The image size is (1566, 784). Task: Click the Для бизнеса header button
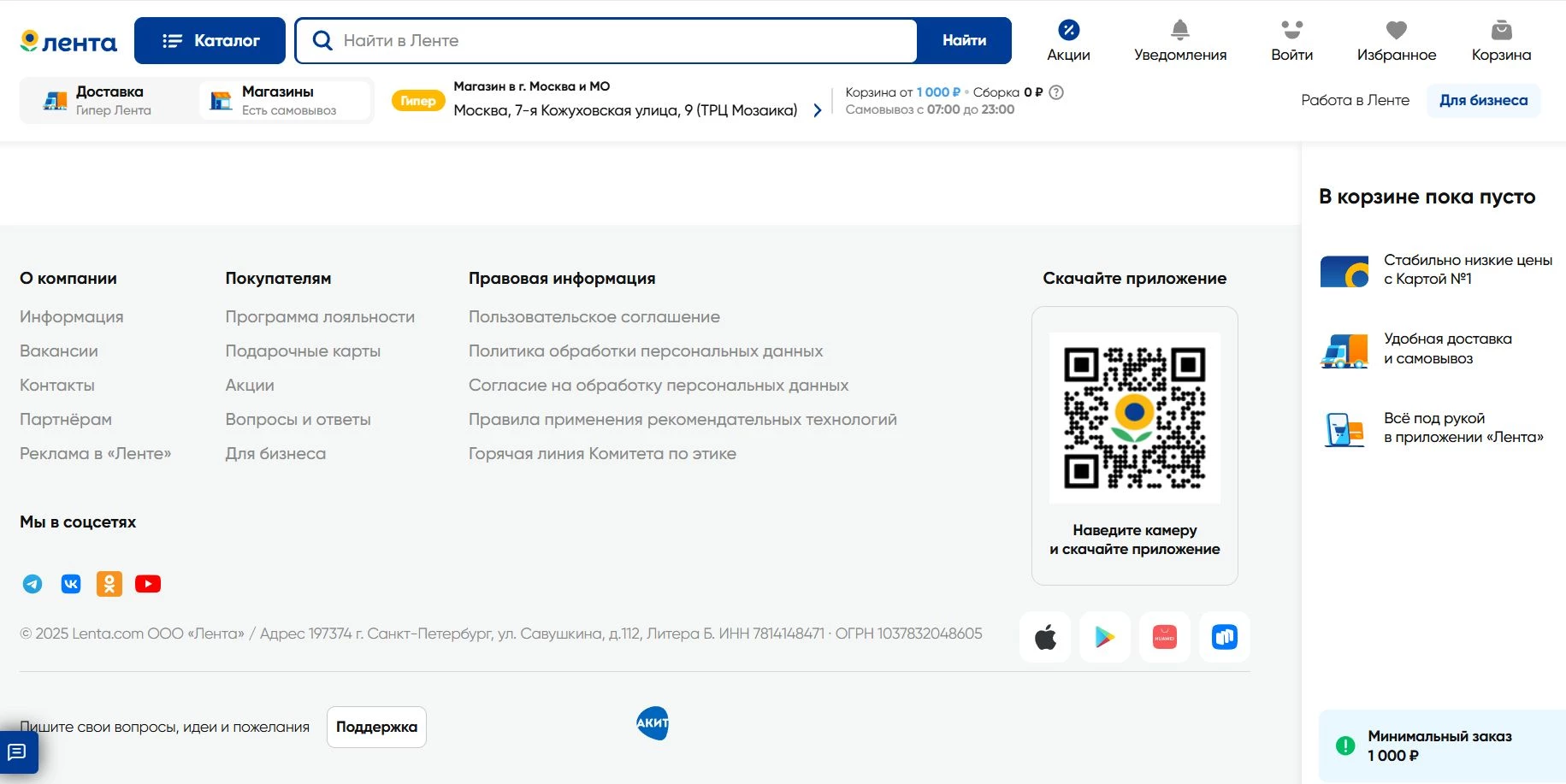[x=1483, y=100]
